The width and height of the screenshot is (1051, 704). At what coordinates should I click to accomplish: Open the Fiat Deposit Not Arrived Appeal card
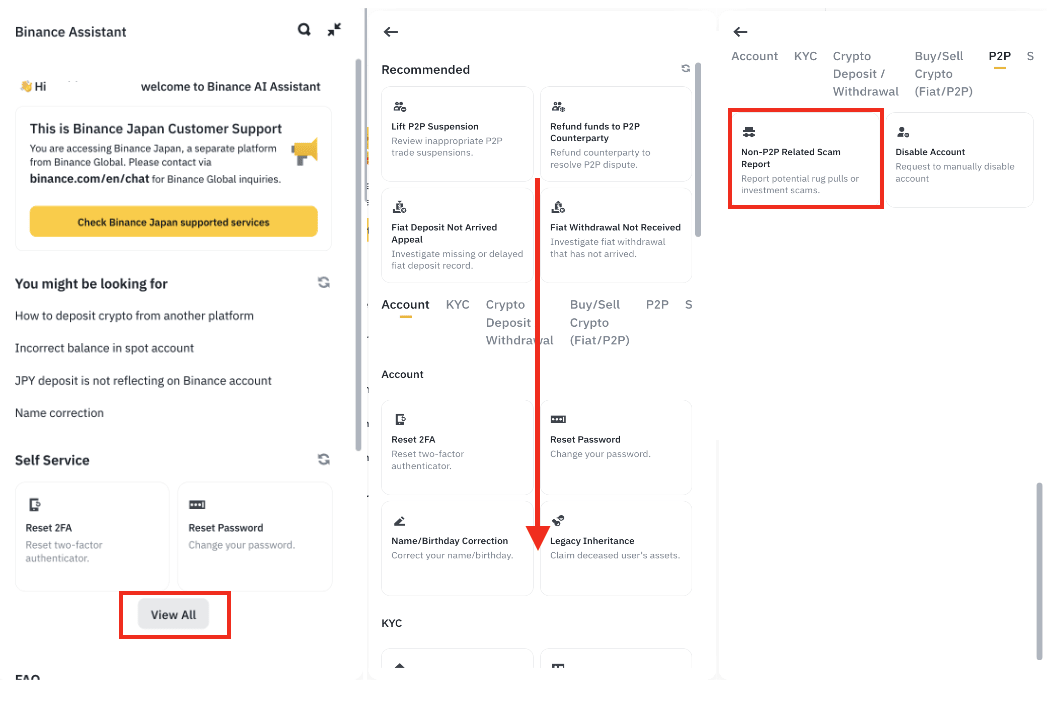coord(457,235)
